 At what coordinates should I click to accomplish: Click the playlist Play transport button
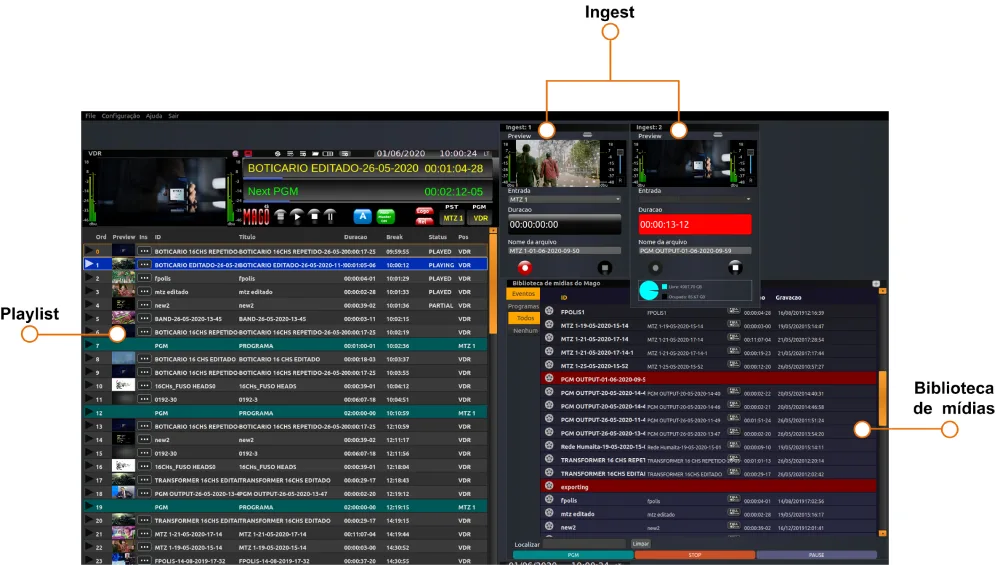[x=297, y=217]
